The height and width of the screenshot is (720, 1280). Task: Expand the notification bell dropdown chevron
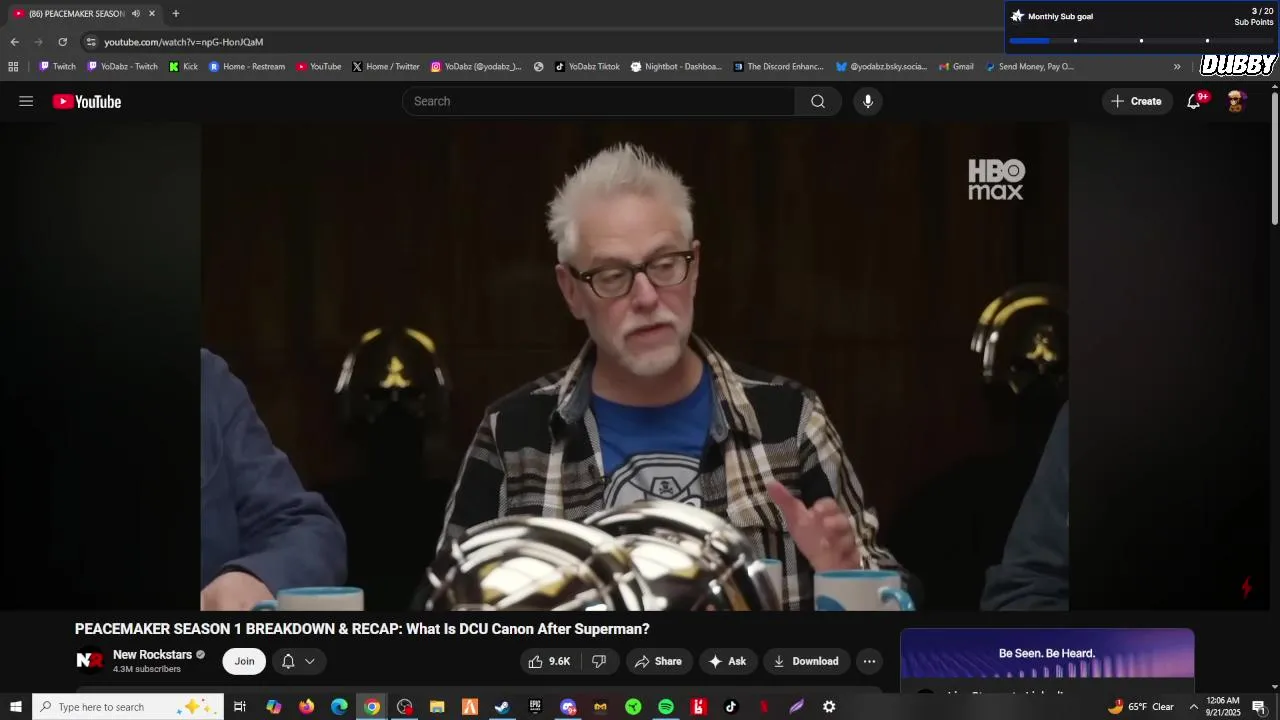pyautogui.click(x=310, y=661)
